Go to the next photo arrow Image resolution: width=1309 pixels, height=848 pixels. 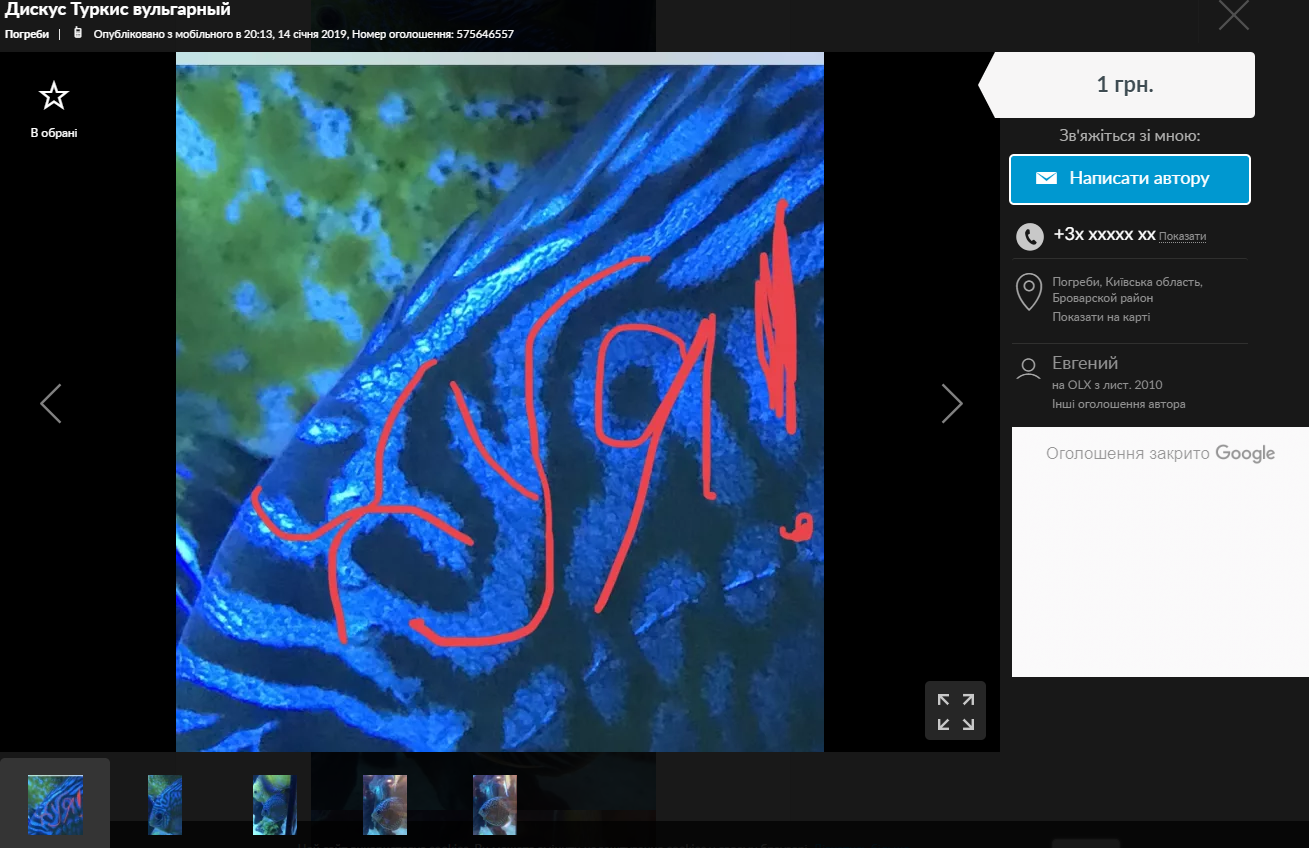951,403
